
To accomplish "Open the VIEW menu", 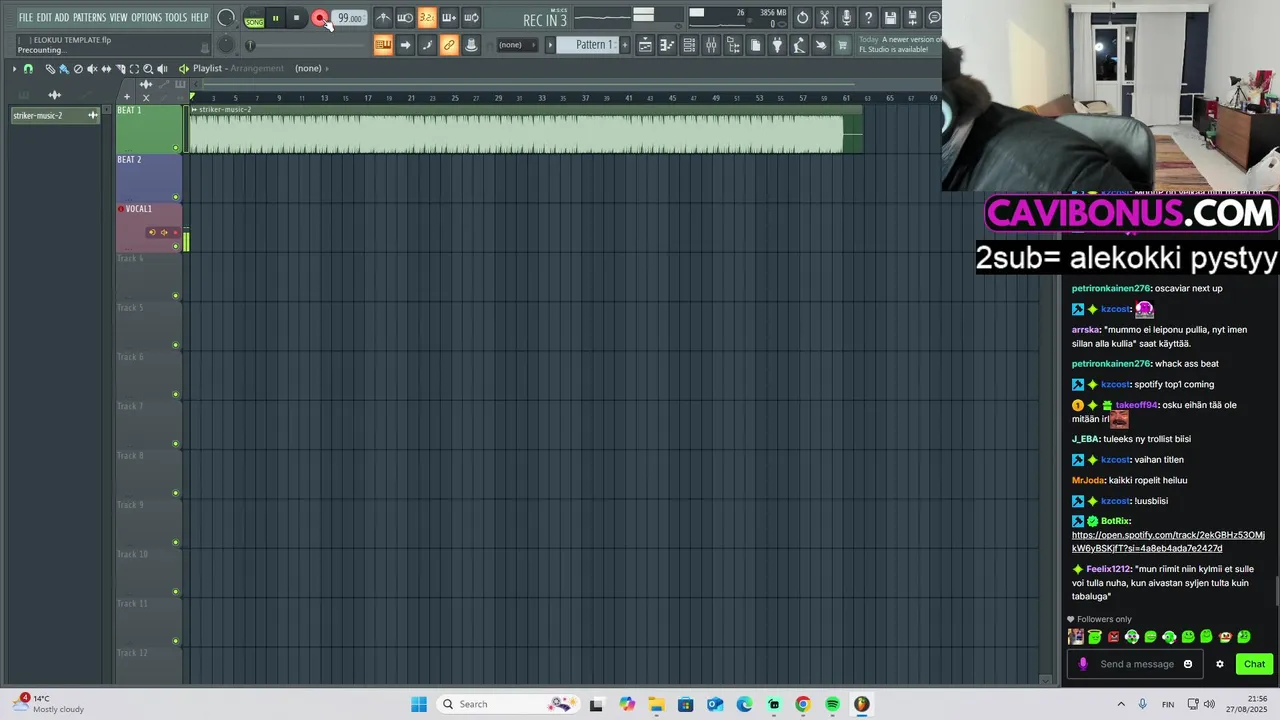I will (x=118, y=17).
